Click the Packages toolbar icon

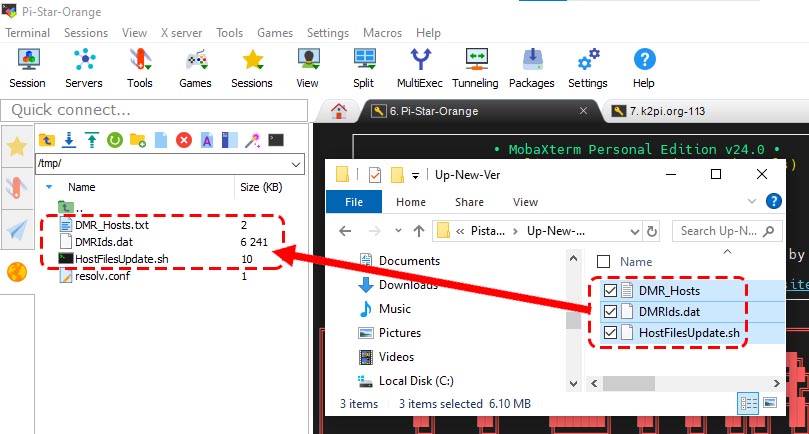click(x=531, y=66)
